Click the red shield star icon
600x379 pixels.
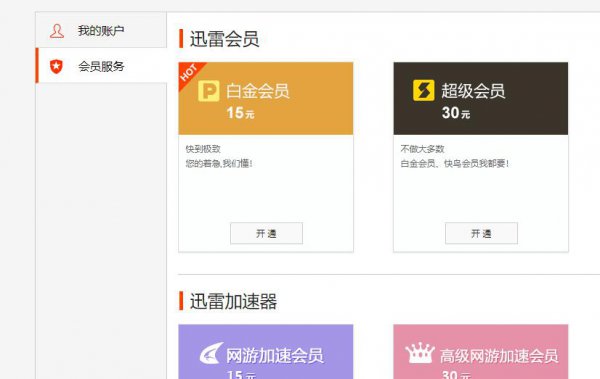(x=56, y=66)
